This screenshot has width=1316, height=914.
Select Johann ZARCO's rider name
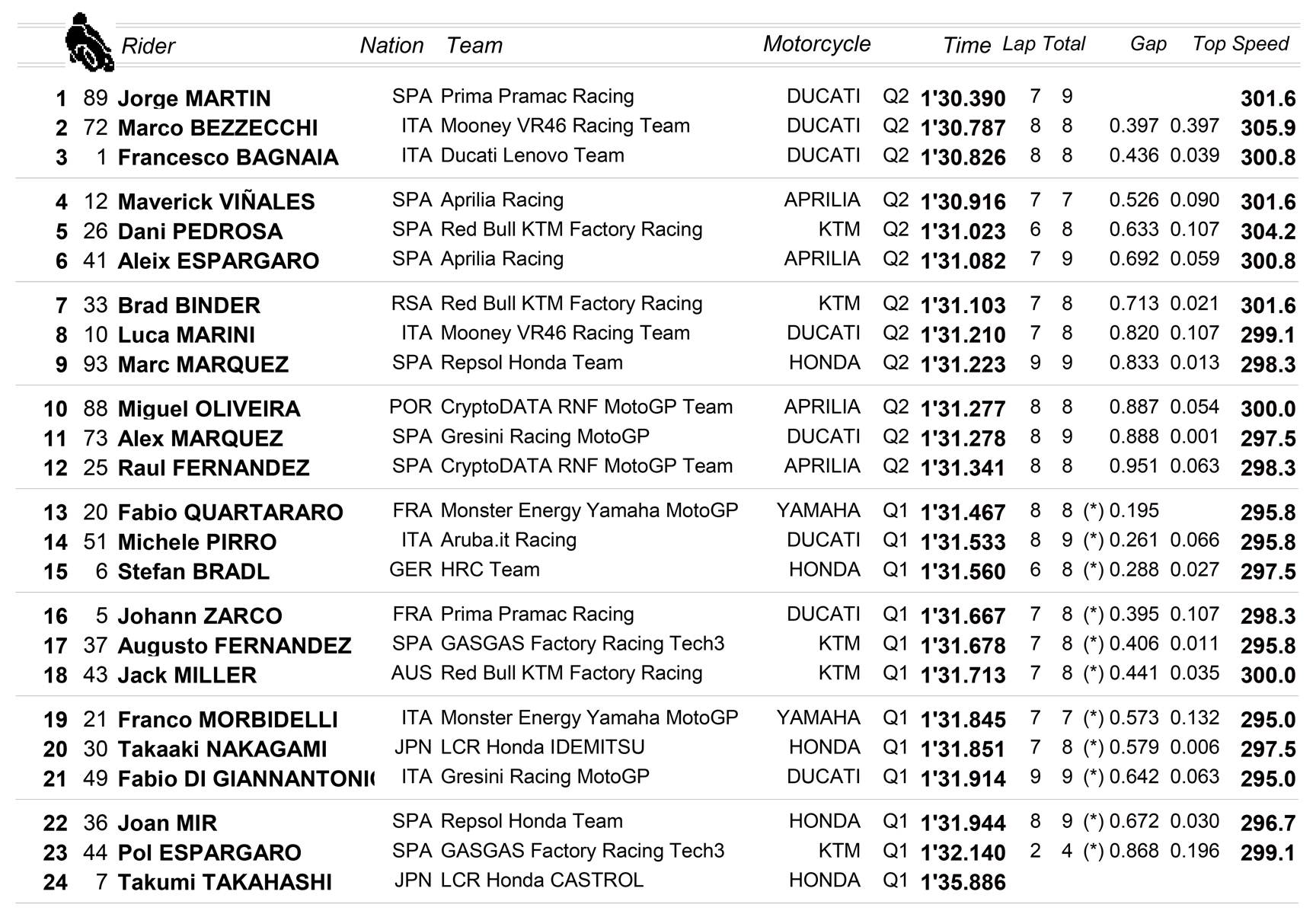(x=200, y=616)
